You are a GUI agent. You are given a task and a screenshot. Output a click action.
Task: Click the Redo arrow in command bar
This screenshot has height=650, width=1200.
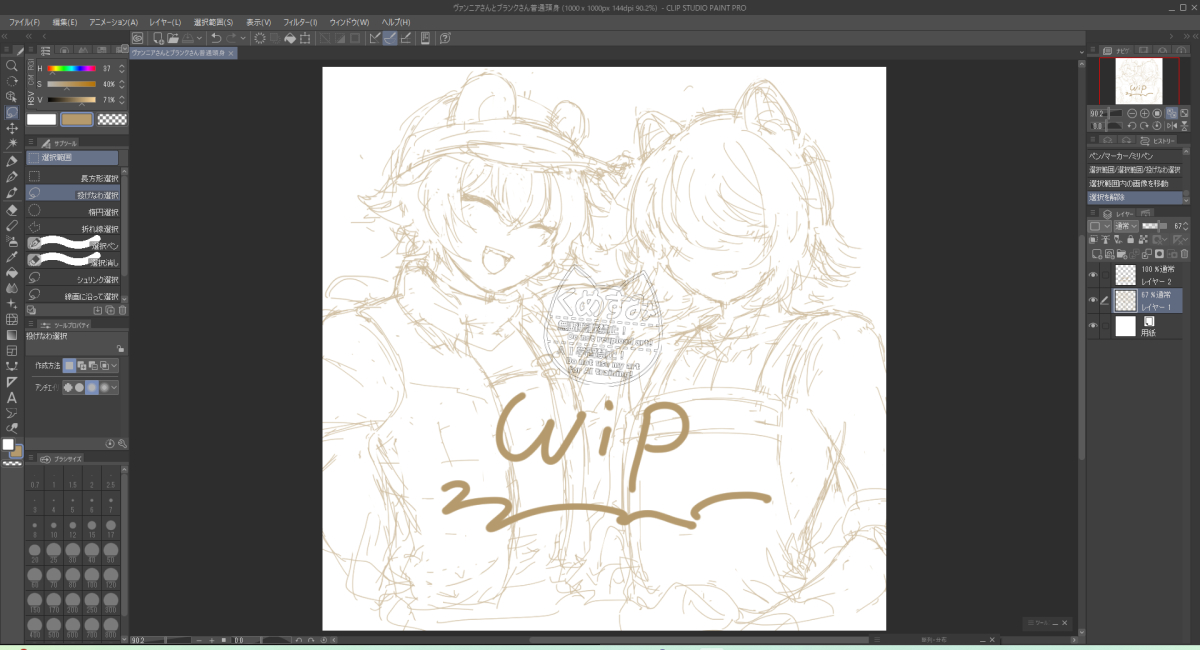tap(231, 38)
